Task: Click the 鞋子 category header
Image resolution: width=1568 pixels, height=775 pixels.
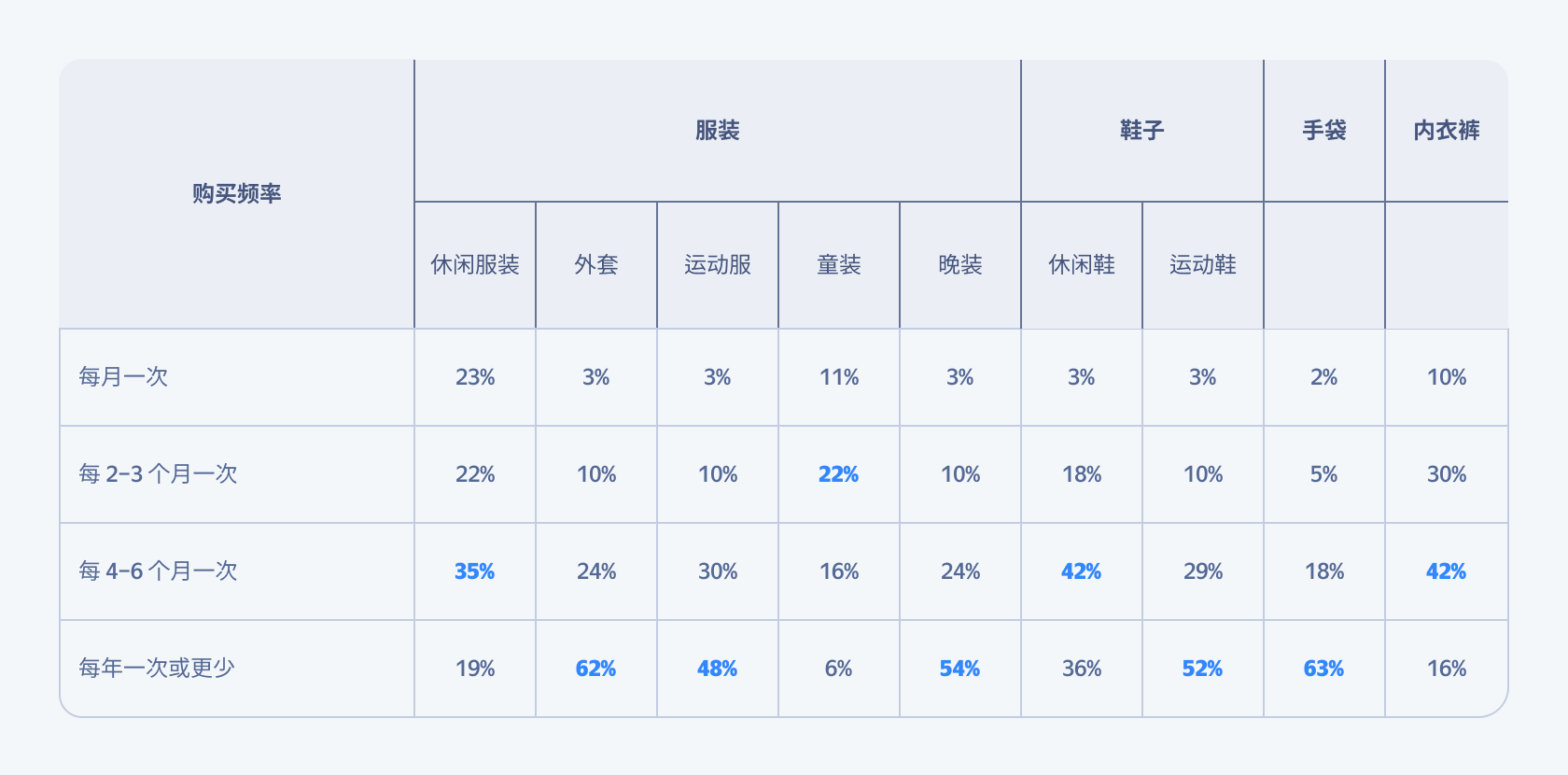Action: [1141, 131]
